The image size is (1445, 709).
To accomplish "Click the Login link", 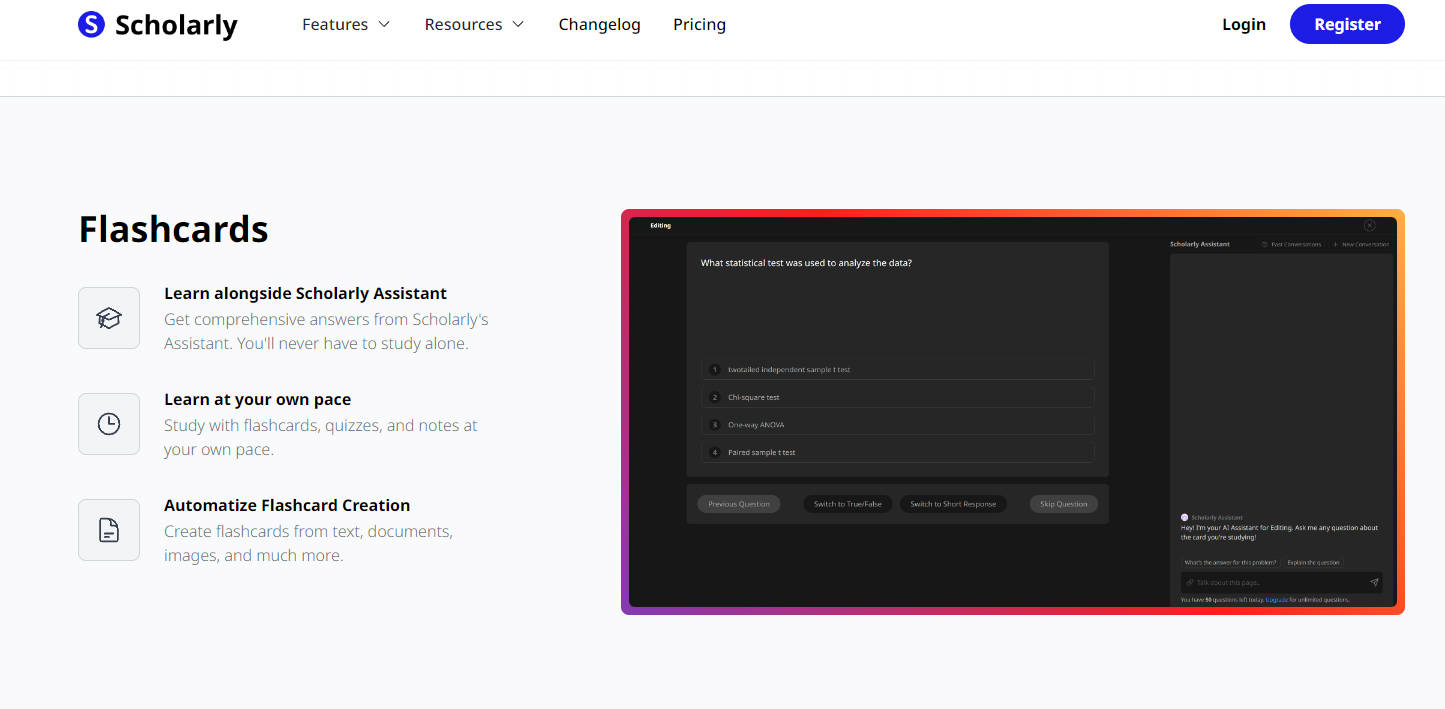I will pyautogui.click(x=1243, y=25).
